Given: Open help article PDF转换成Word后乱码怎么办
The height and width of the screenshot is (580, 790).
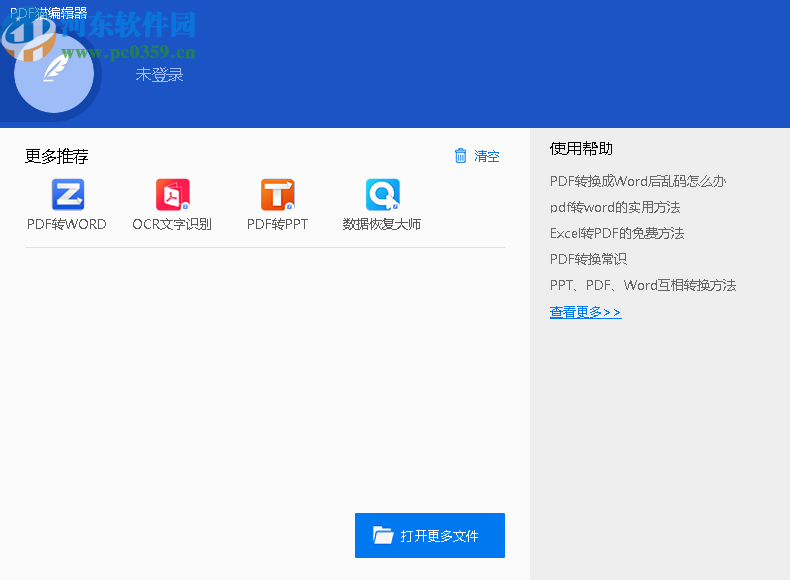Looking at the screenshot, I should coord(638,181).
